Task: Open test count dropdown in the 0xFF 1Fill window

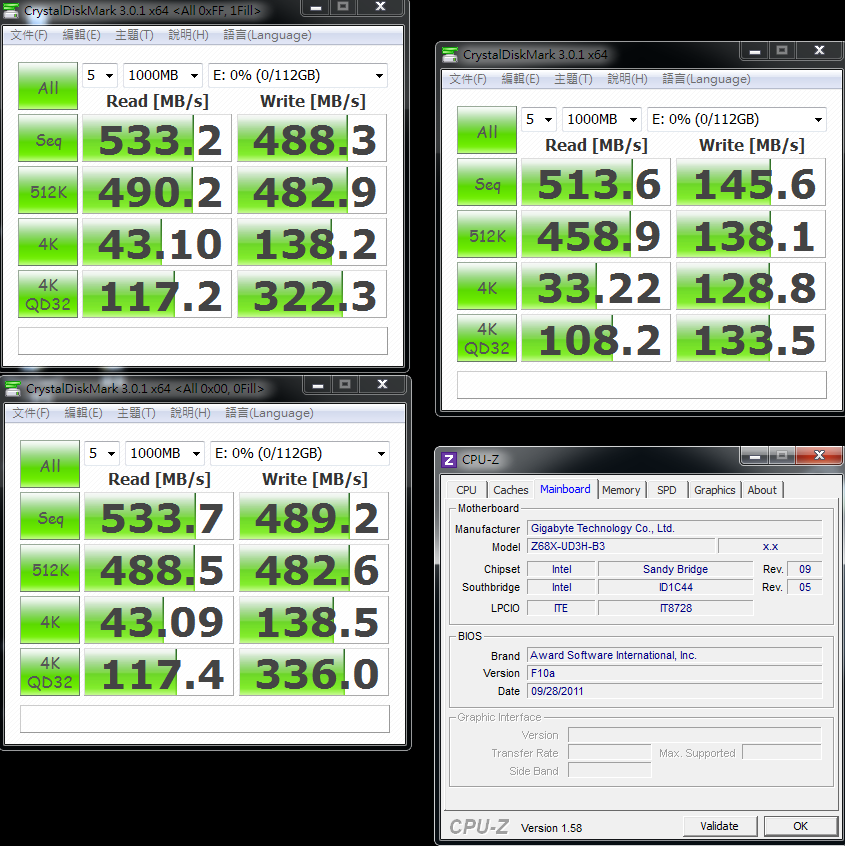Action: tap(100, 76)
